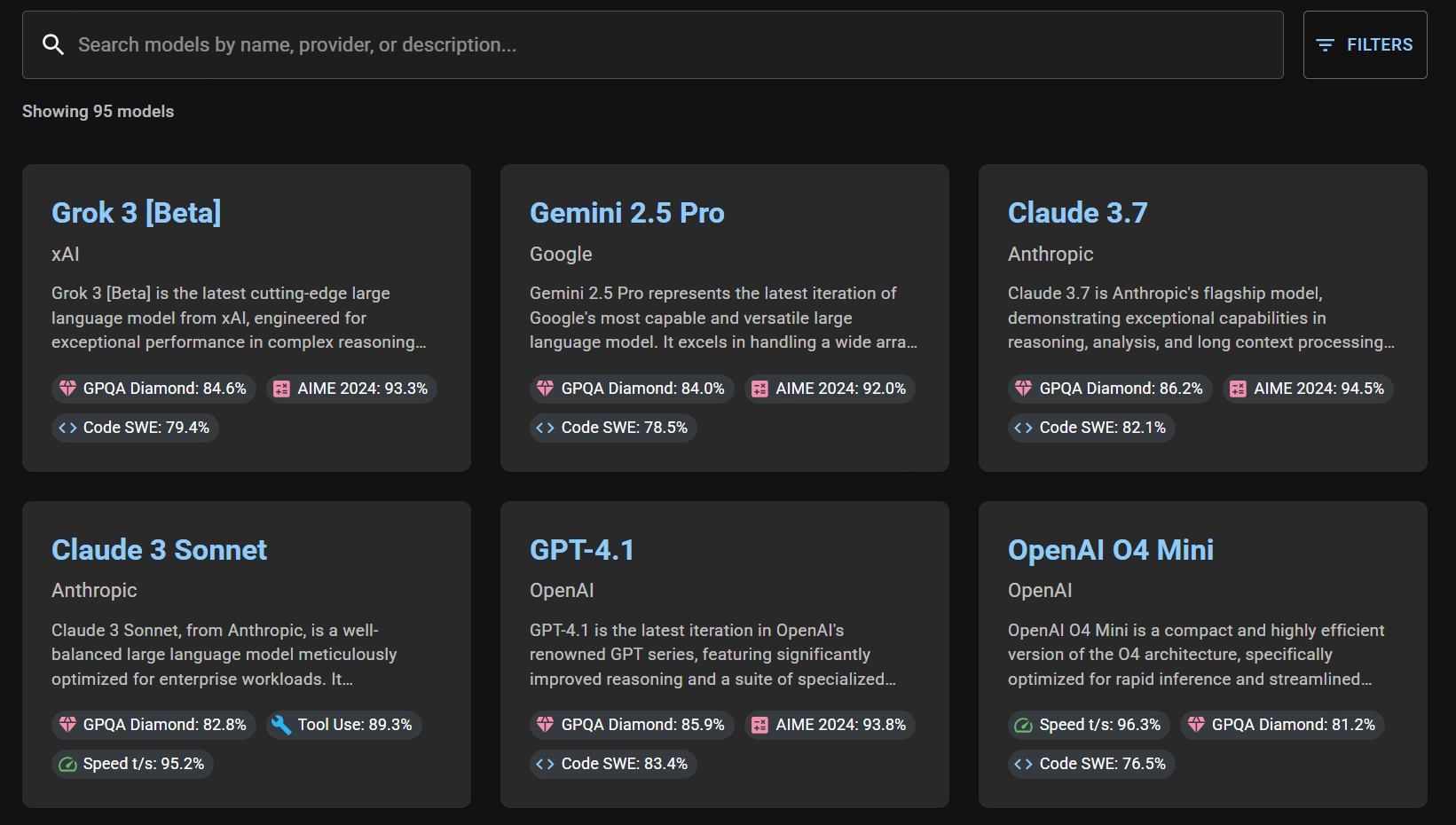Open the FILTERS panel
The height and width of the screenshot is (825, 1456).
click(1365, 44)
